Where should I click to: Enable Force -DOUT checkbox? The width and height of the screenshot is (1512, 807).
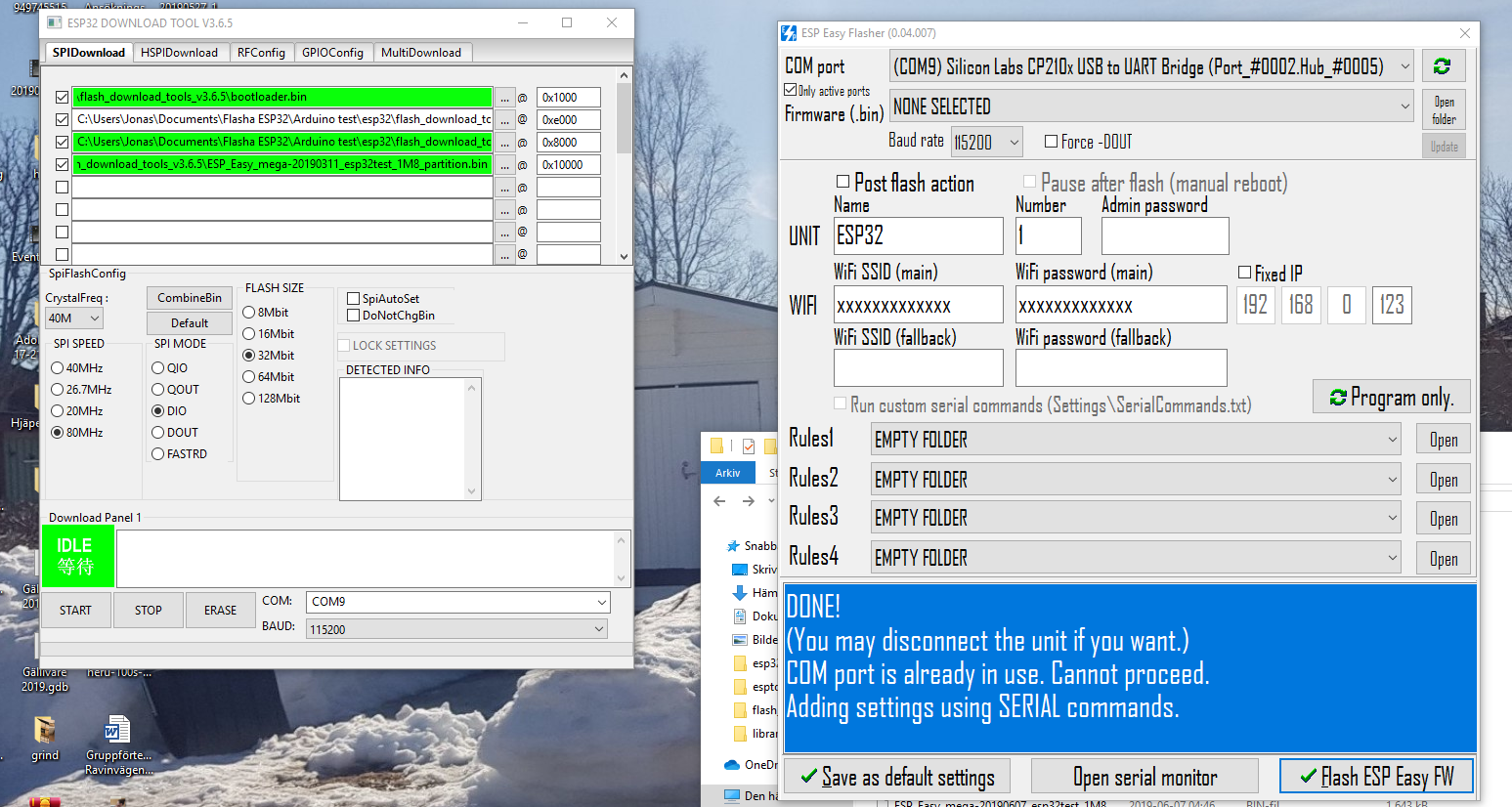click(x=1052, y=142)
